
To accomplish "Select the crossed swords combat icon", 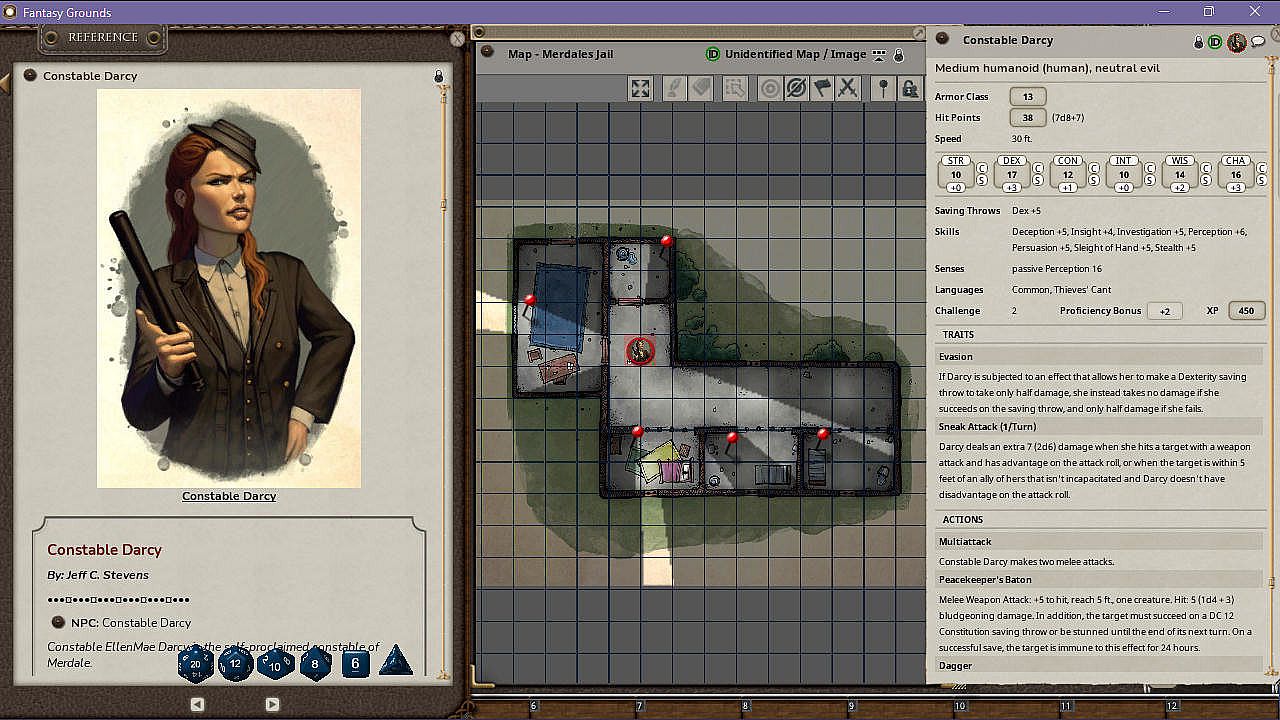I will click(848, 89).
